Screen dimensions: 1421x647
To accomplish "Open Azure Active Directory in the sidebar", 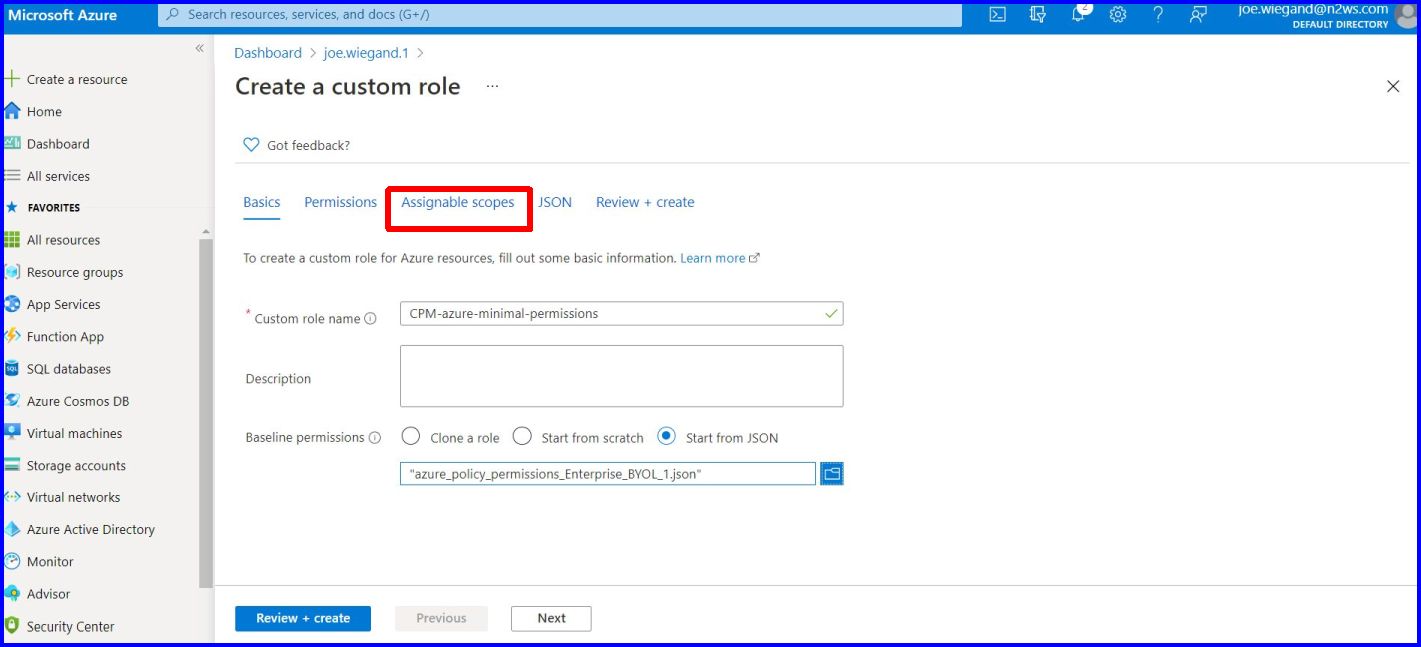I will pos(91,529).
